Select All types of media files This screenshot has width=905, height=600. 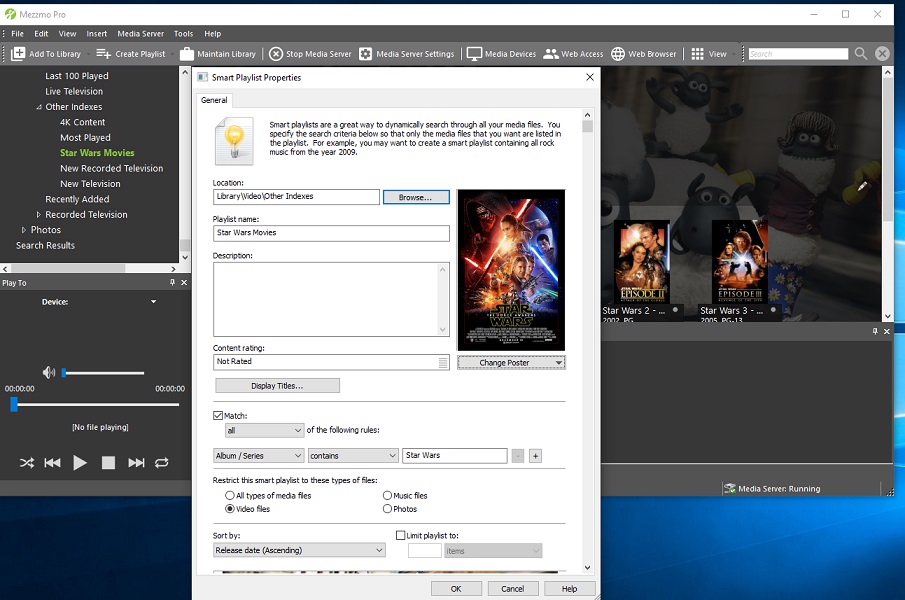230,496
